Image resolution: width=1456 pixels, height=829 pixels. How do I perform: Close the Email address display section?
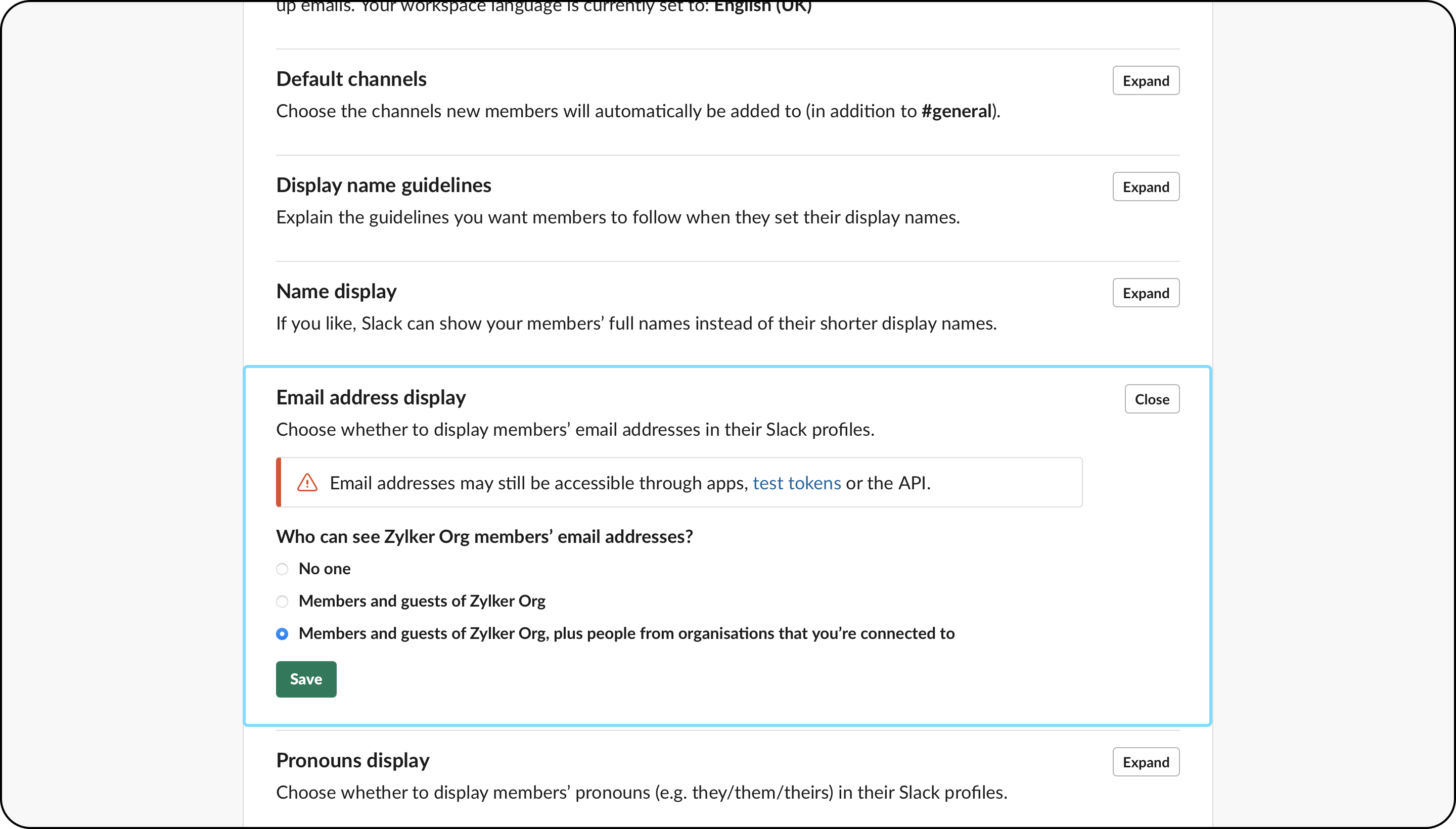[x=1151, y=399]
